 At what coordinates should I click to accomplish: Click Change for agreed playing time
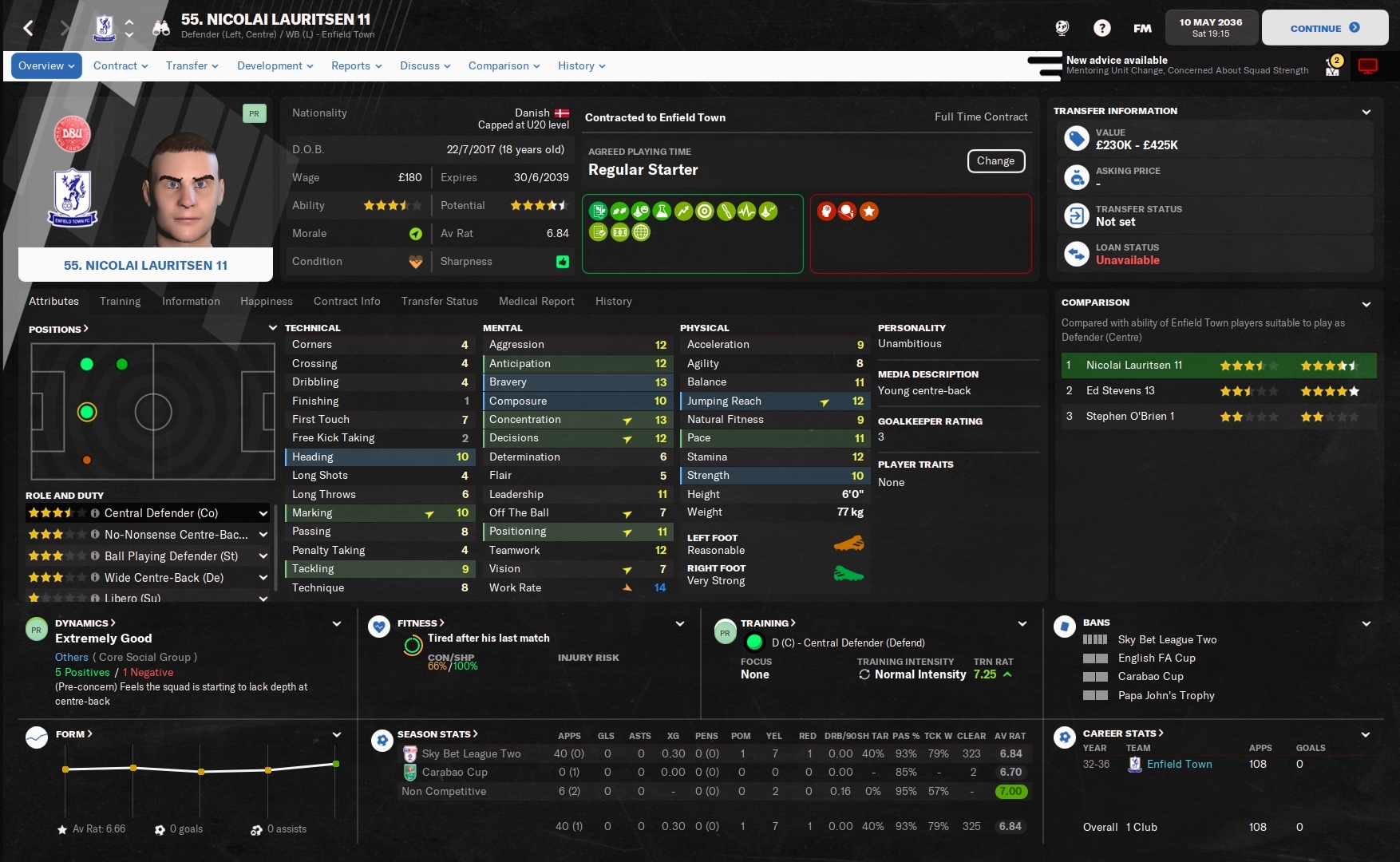click(995, 161)
